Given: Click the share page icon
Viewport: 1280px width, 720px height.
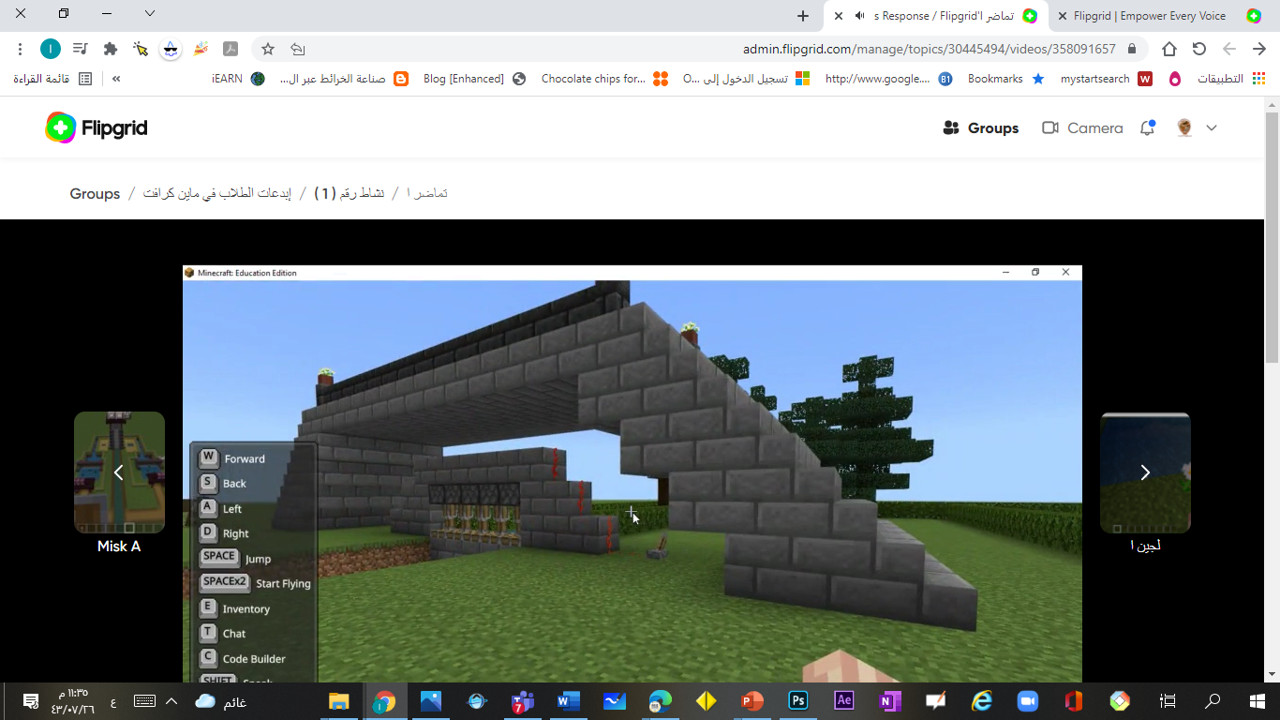Looking at the screenshot, I should (x=297, y=49).
